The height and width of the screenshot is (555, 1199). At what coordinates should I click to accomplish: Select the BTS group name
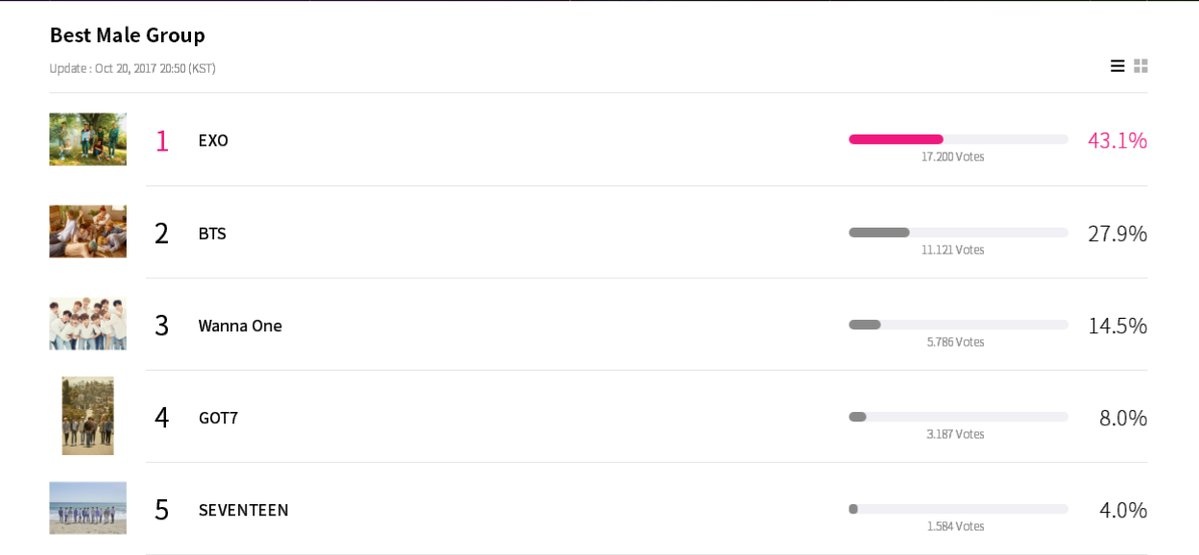212,233
